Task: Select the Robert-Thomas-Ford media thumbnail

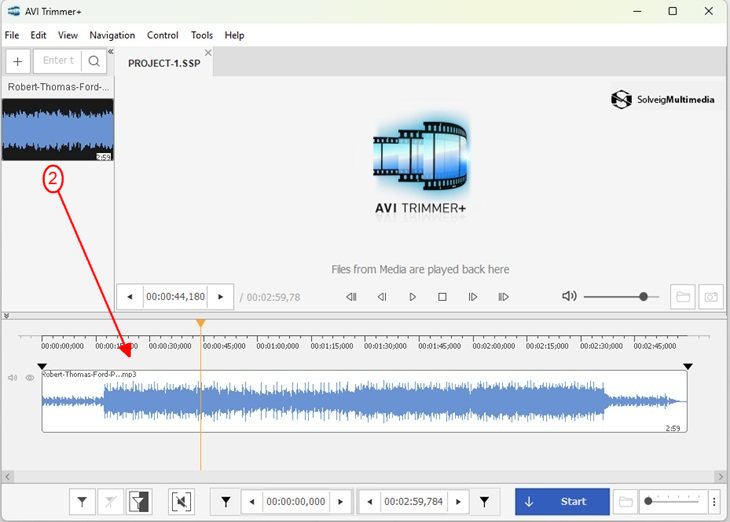Action: 58,129
